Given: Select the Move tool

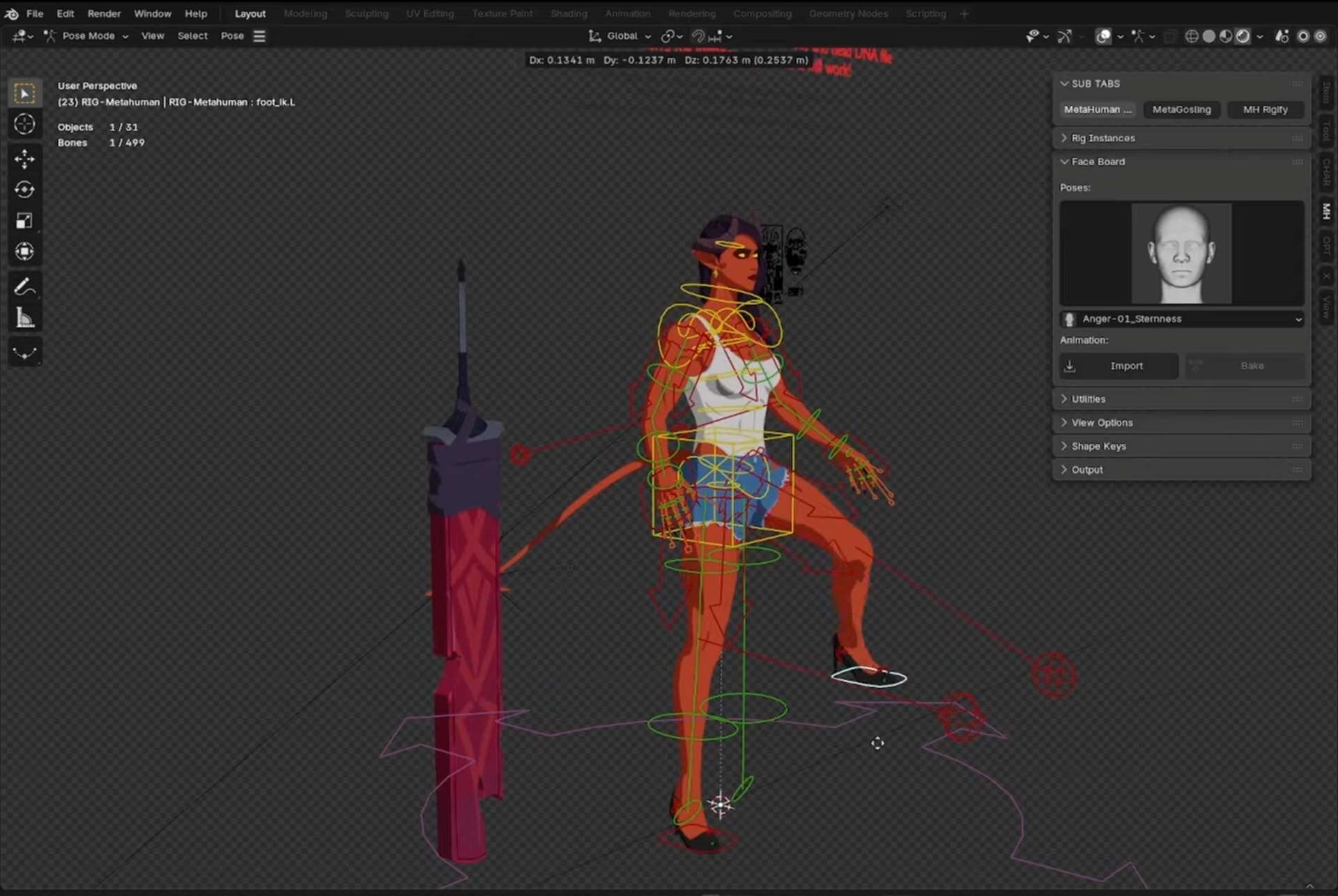Looking at the screenshot, I should (x=24, y=159).
